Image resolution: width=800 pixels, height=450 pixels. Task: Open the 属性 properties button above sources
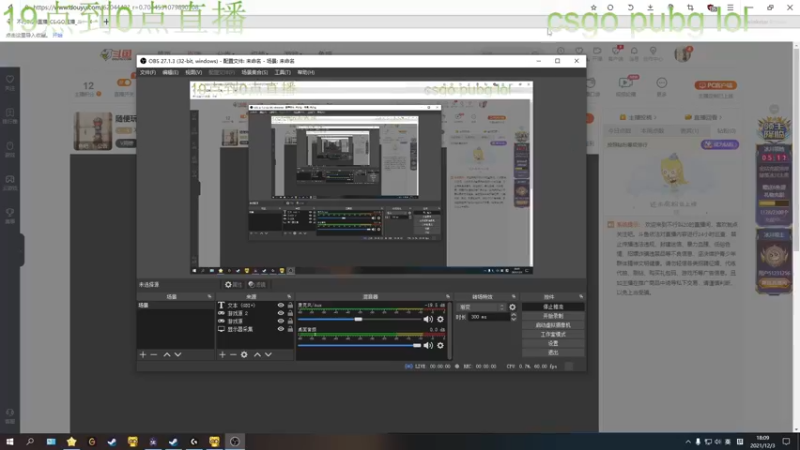233,285
